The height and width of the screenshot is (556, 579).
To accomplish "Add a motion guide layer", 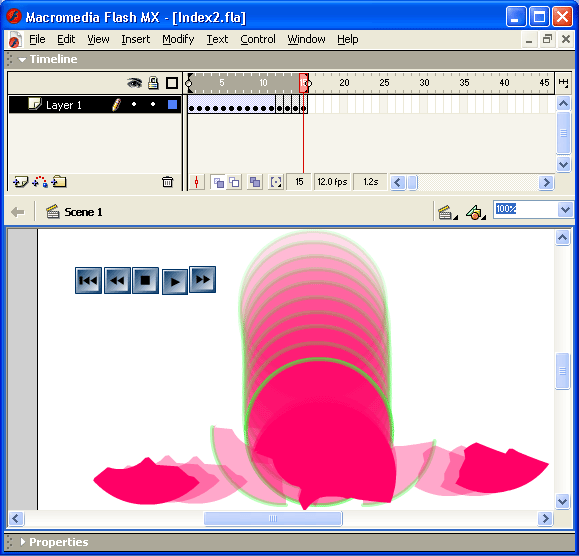I will [x=40, y=182].
